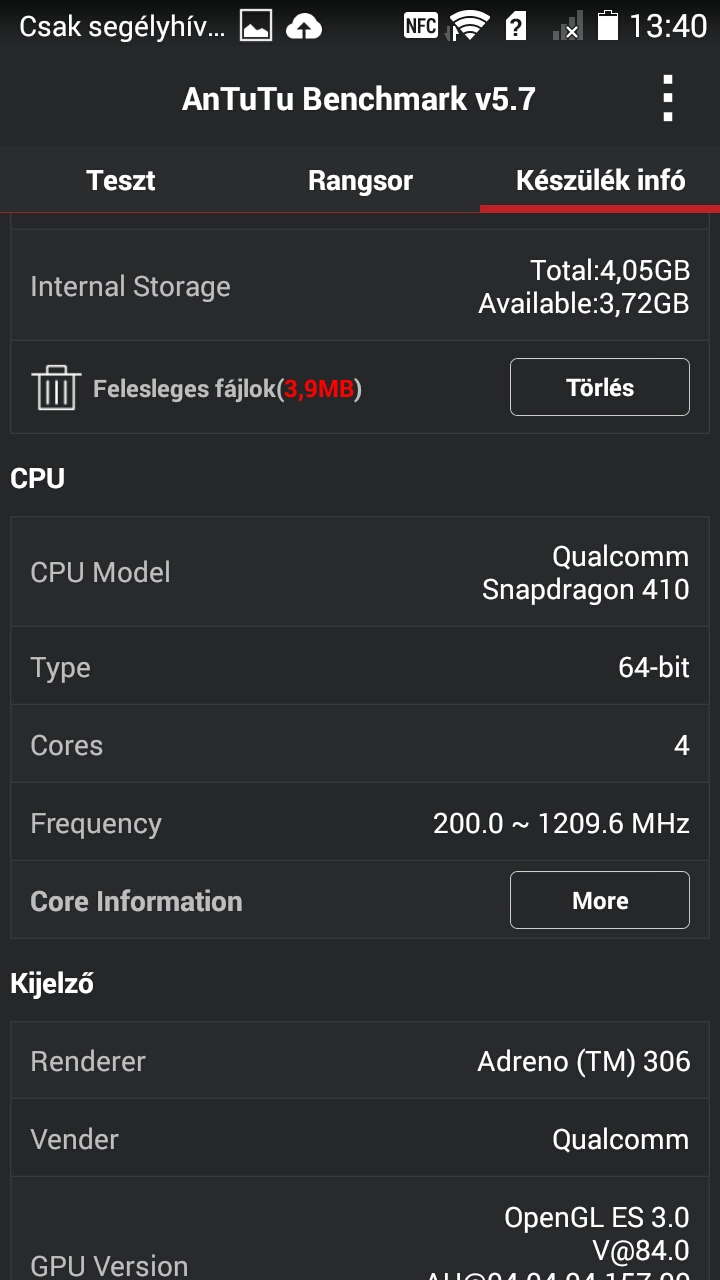The width and height of the screenshot is (720, 1280).
Task: Tap the NFC status bar icon
Action: (x=421, y=26)
